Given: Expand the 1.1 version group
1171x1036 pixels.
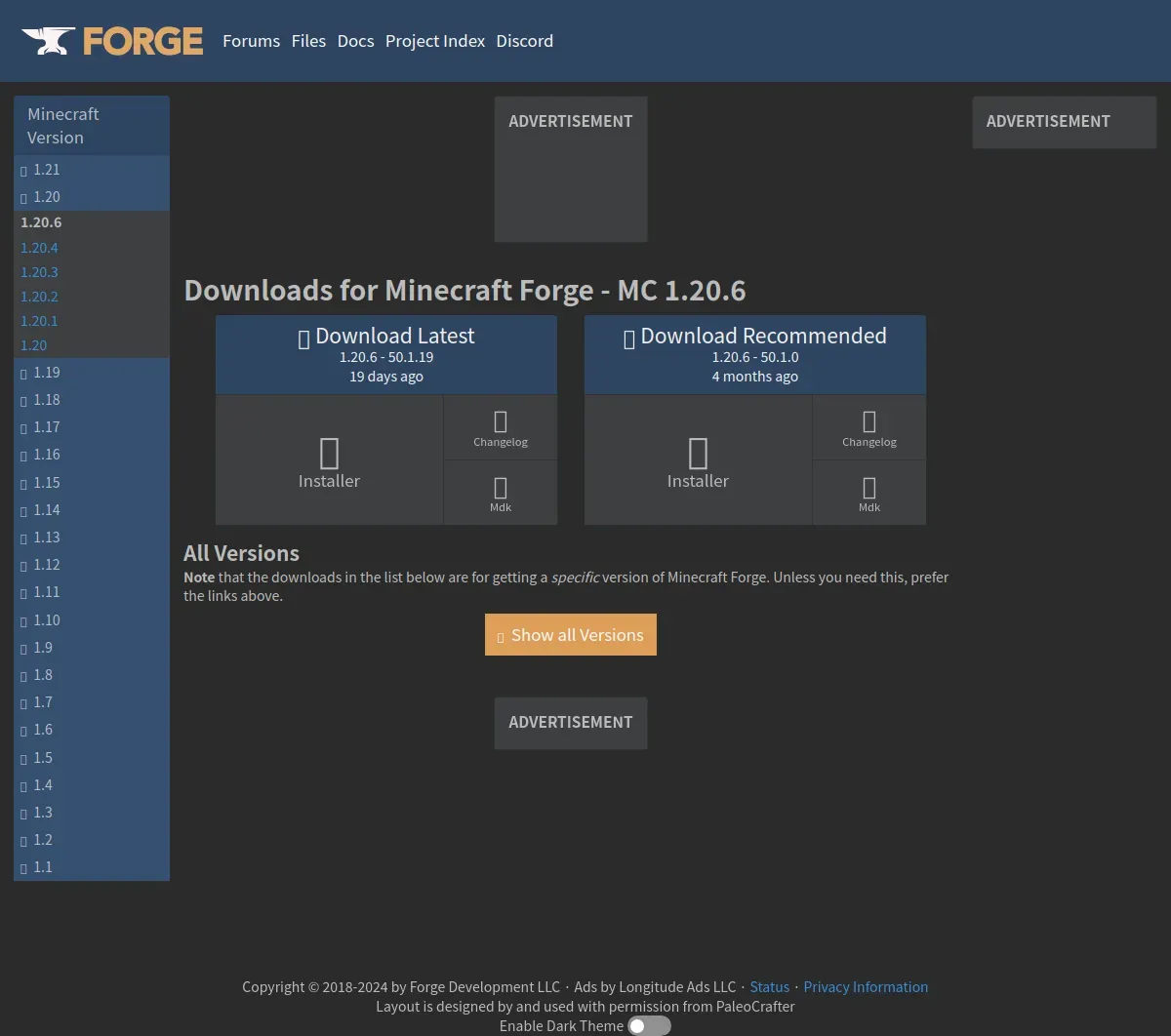Looking at the screenshot, I should (92, 867).
